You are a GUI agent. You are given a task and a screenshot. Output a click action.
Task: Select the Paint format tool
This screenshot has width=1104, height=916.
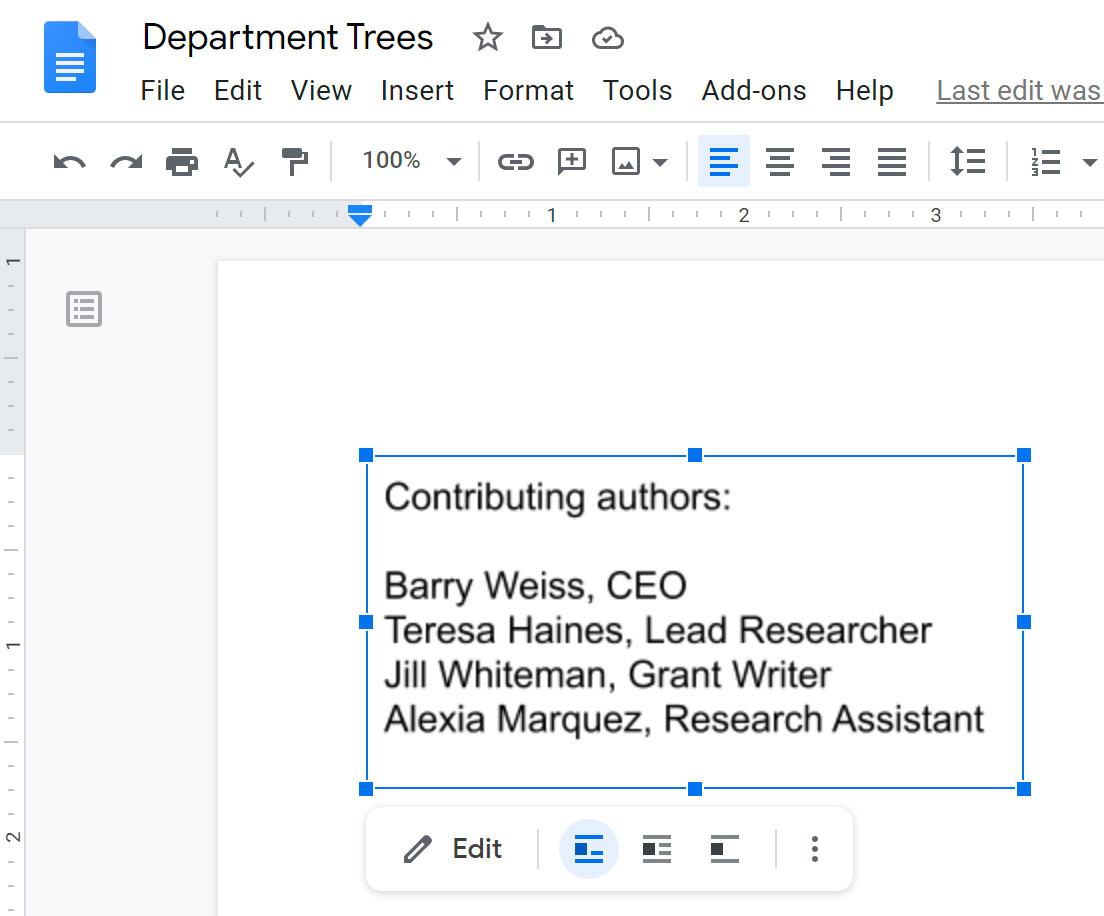295,161
